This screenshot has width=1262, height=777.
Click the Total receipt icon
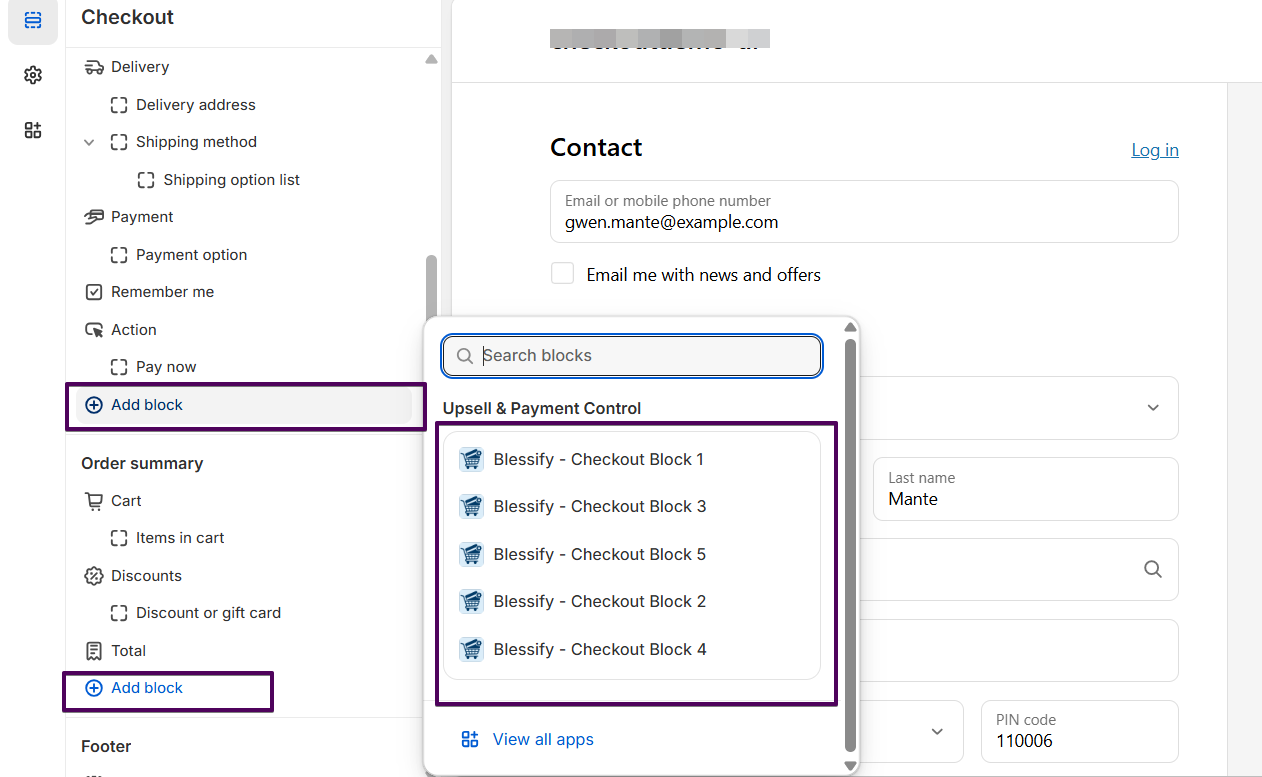pyautogui.click(x=94, y=651)
